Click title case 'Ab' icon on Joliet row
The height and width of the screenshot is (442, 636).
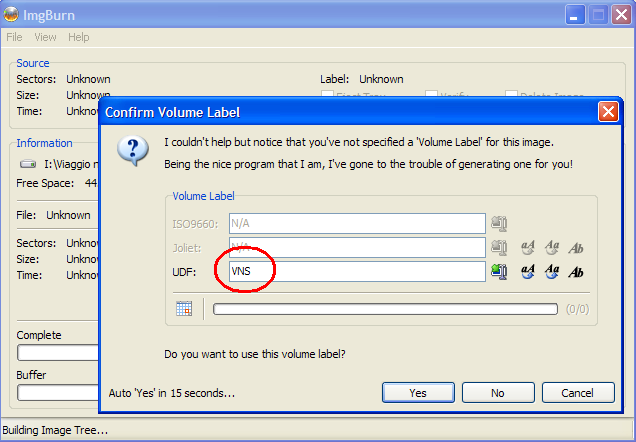(576, 248)
